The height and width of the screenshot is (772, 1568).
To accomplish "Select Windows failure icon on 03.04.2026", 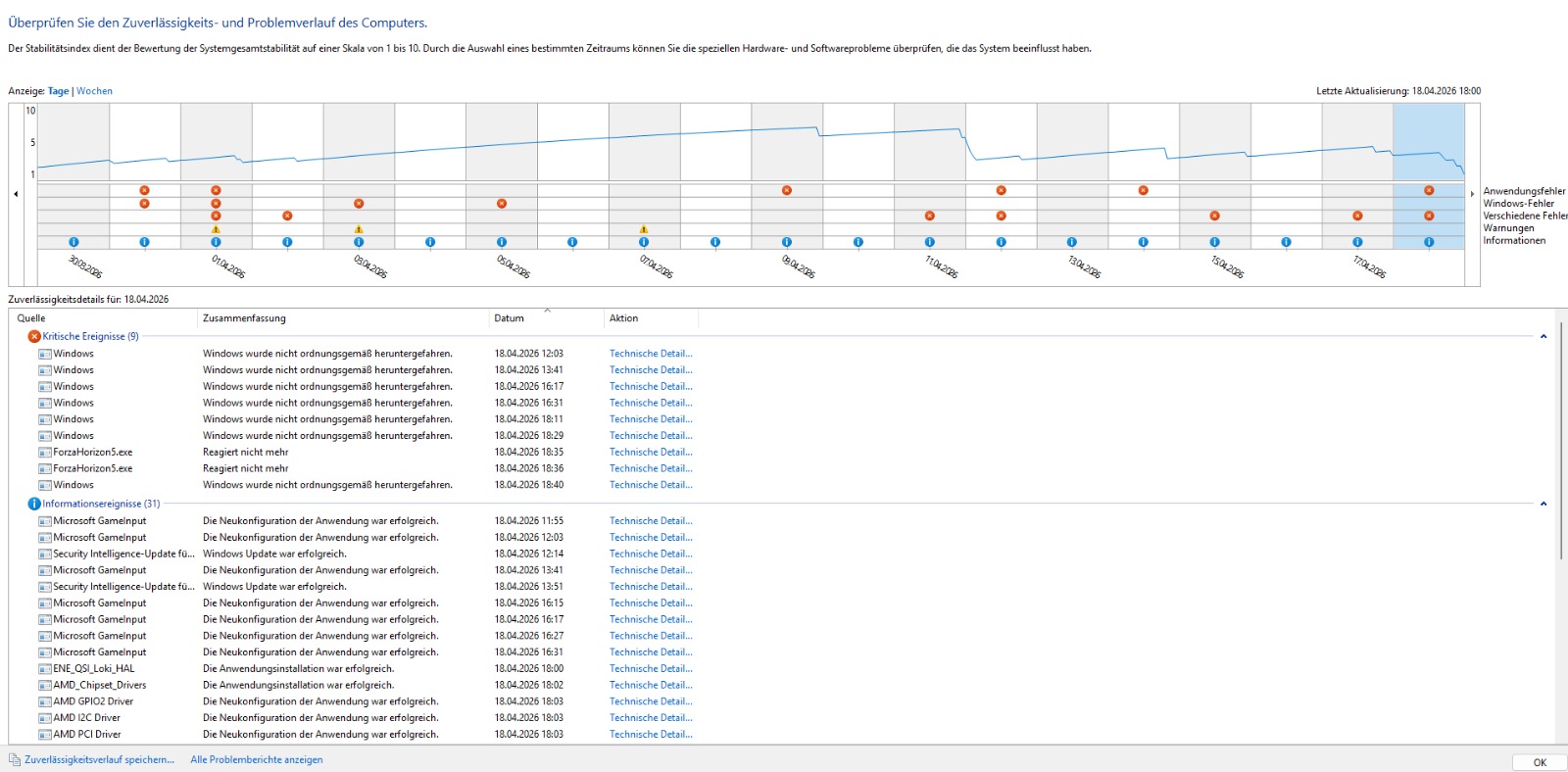I will pyautogui.click(x=359, y=204).
